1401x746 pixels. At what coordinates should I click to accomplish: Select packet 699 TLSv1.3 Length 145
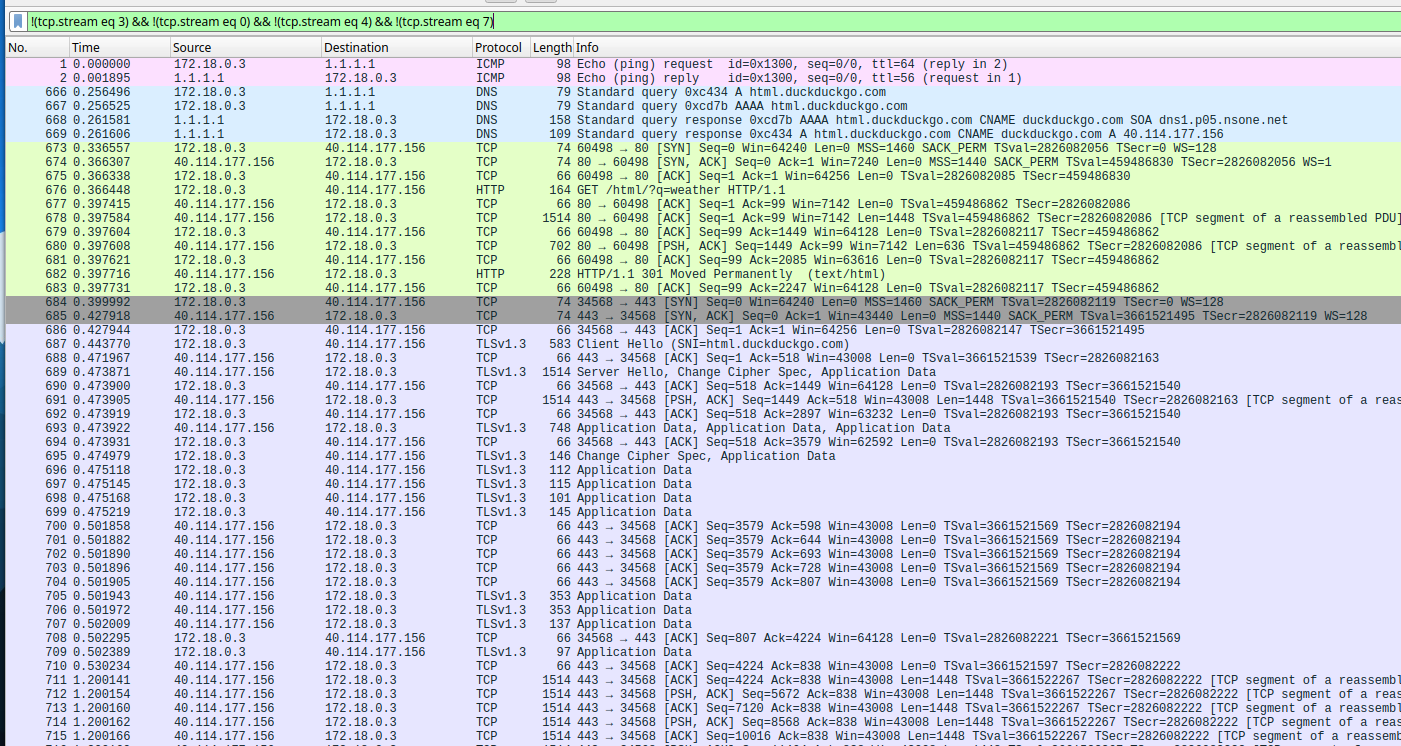click(703, 512)
